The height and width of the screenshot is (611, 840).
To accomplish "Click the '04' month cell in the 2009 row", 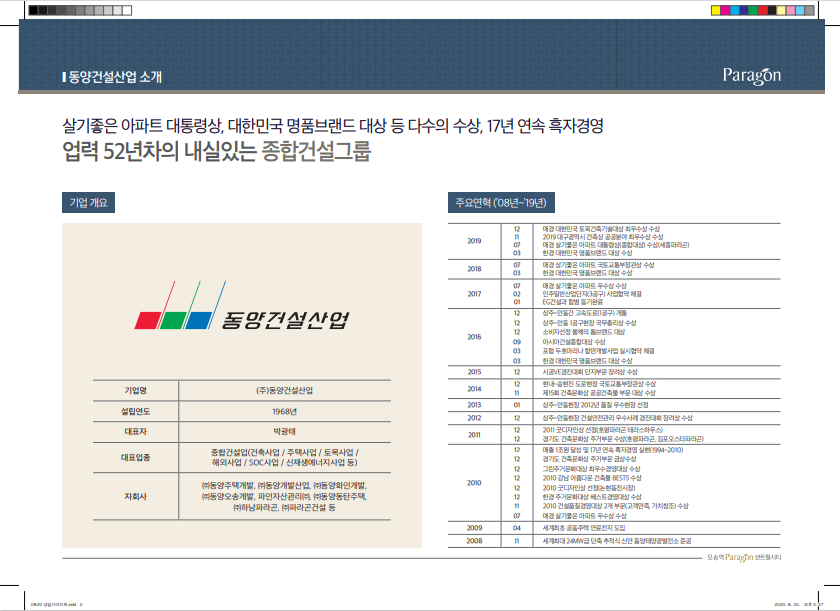I will 516,528.
